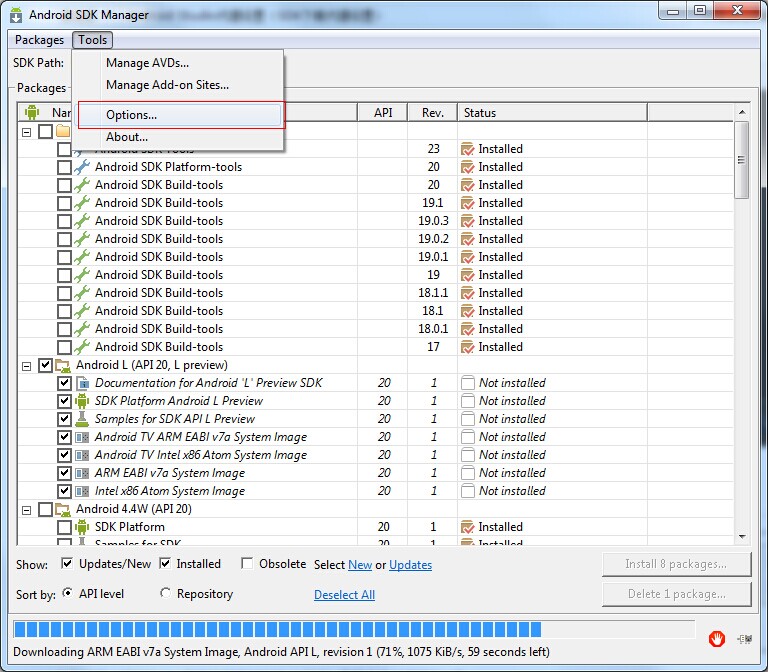Screen dimensions: 768x672
Task: Open Options... from Tools menu
Action: (180, 115)
